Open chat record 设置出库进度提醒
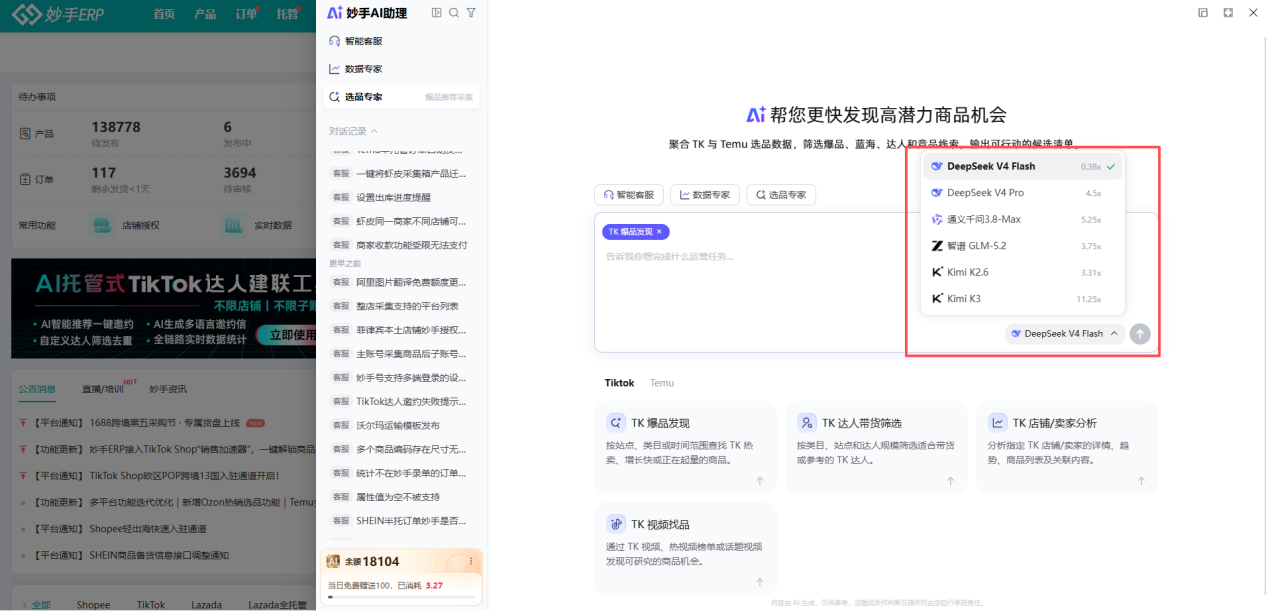Screen dimensions: 1266x611 [401, 197]
